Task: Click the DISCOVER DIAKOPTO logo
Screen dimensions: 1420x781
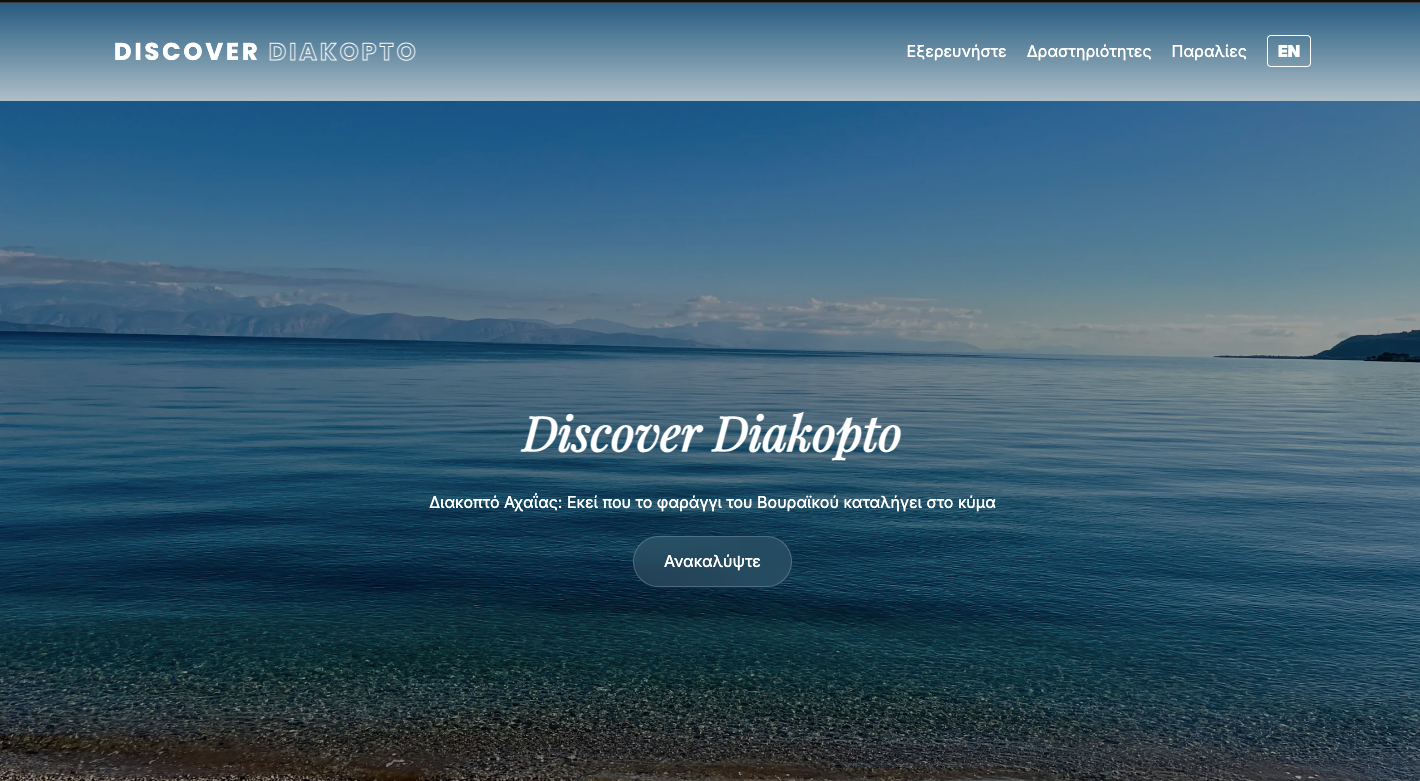Action: pos(265,51)
